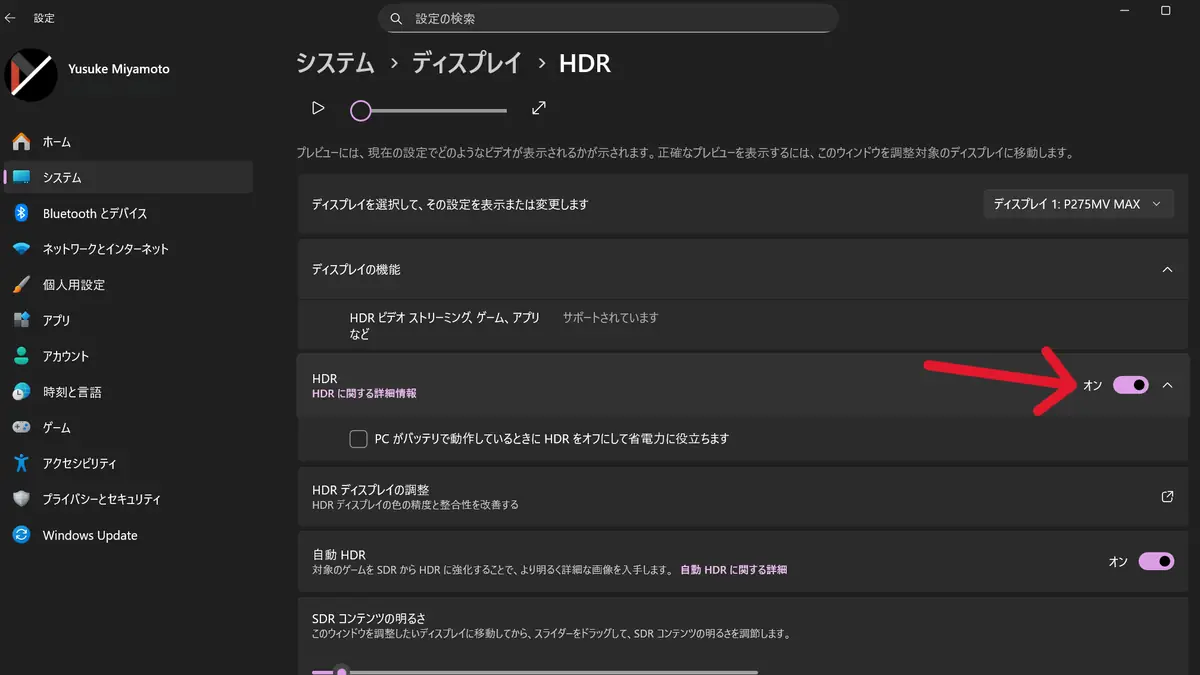Click the 設定の検索 search box
The height and width of the screenshot is (675, 1200).
(608, 18)
